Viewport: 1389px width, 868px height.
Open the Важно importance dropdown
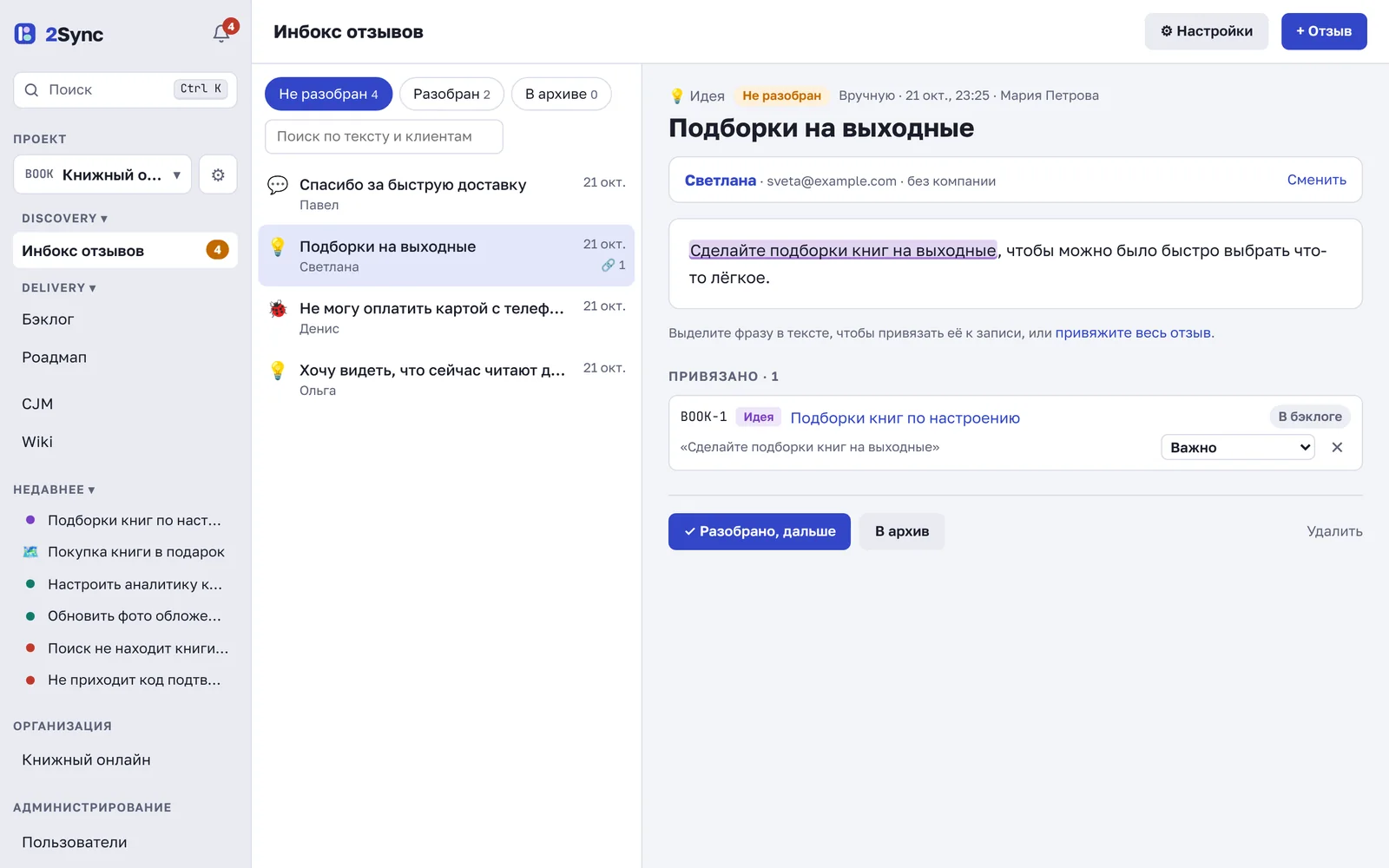pyautogui.click(x=1238, y=447)
